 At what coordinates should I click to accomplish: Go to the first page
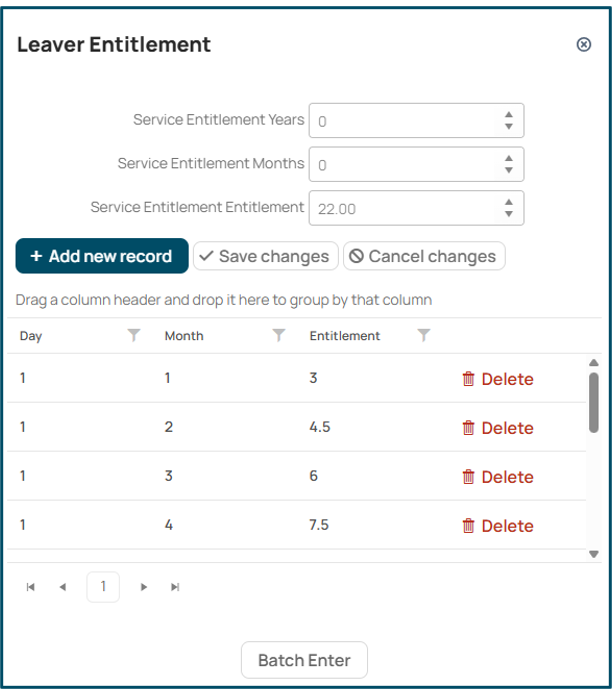coord(30,587)
